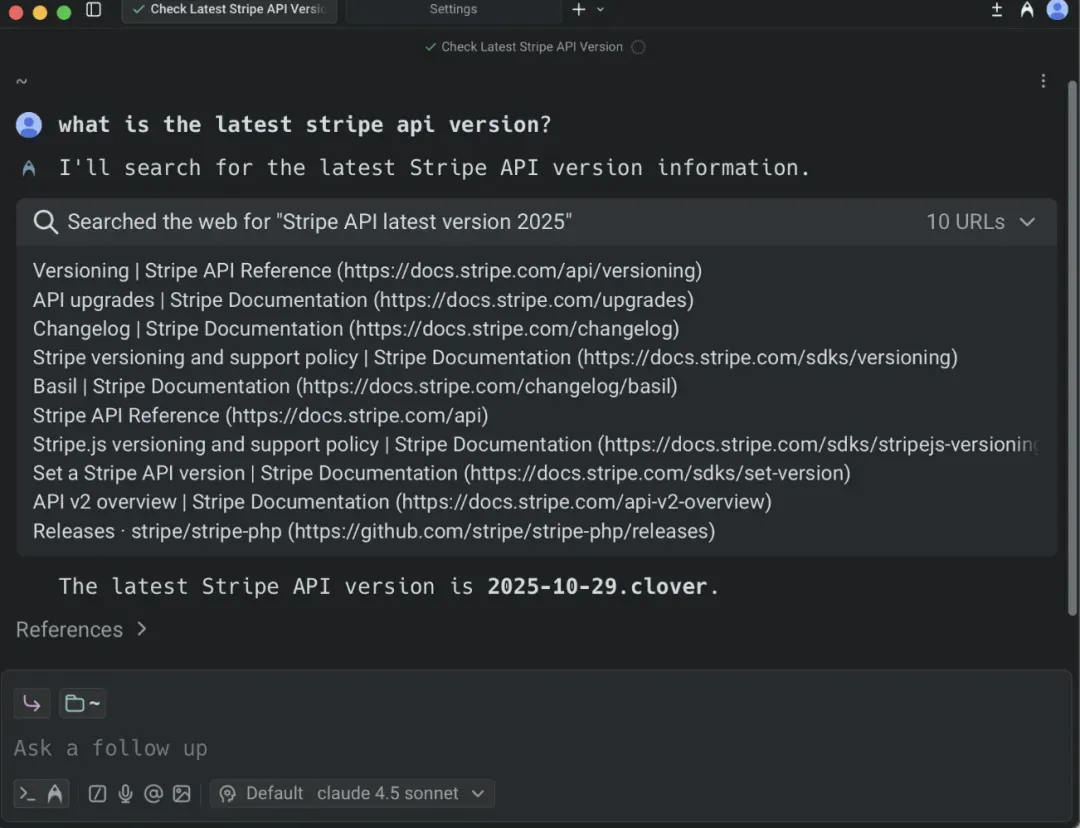Viewport: 1080px width, 828px height.
Task: Open Stripe.js versioning and support policy result
Action: click(x=535, y=445)
